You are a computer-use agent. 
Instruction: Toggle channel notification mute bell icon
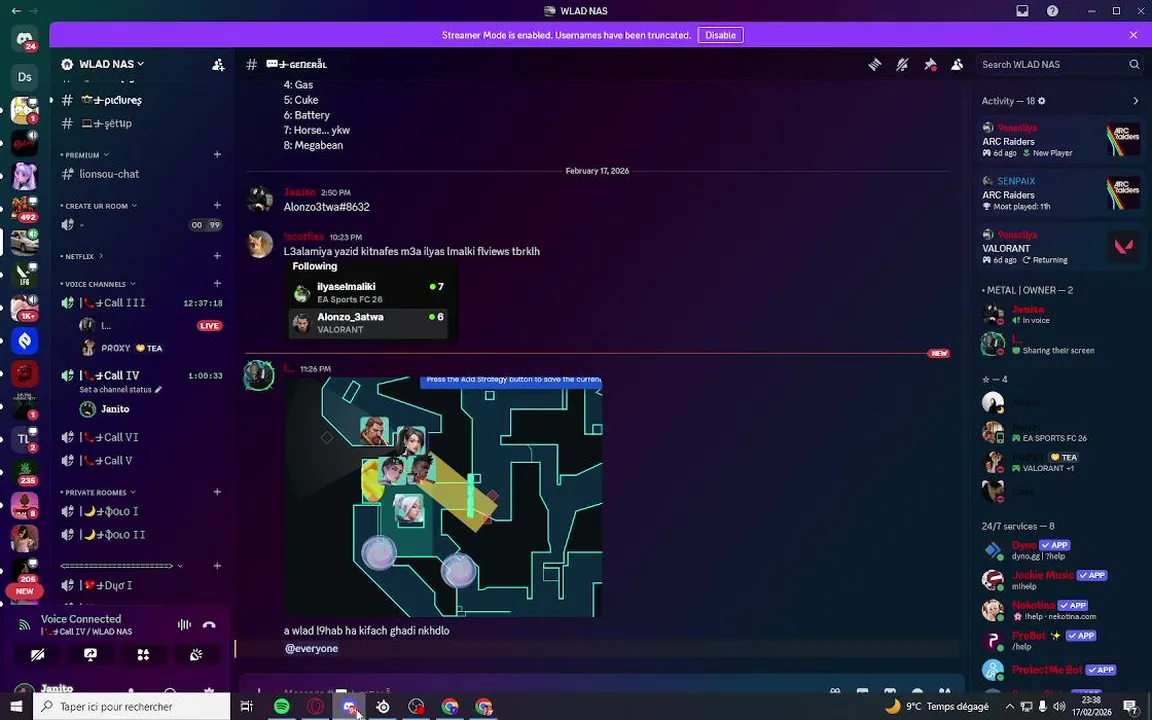click(902, 65)
